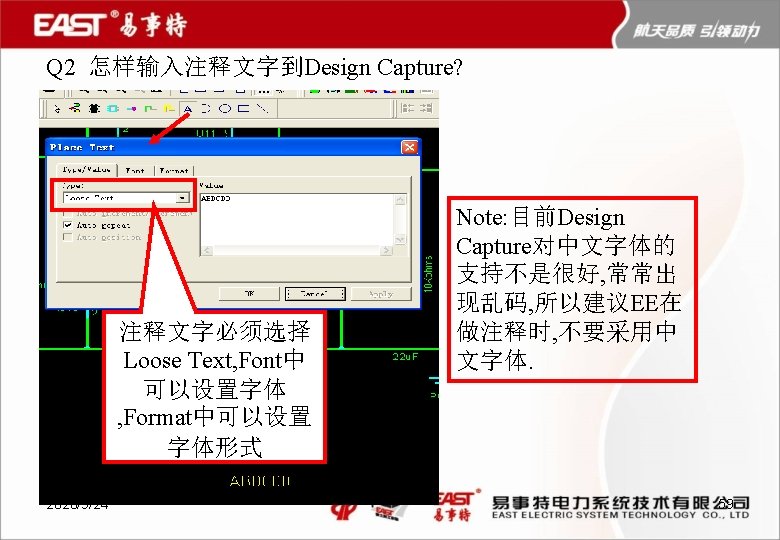Image resolution: width=780 pixels, height=540 pixels.
Task: Switch to the Type/Value tab
Action: click(x=87, y=170)
